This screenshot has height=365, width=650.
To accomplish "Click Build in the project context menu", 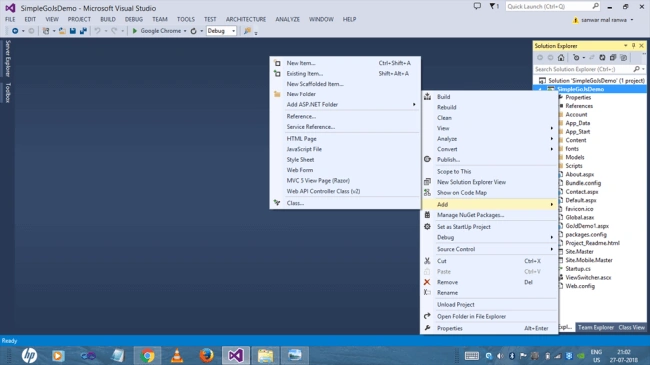I will (489, 97).
